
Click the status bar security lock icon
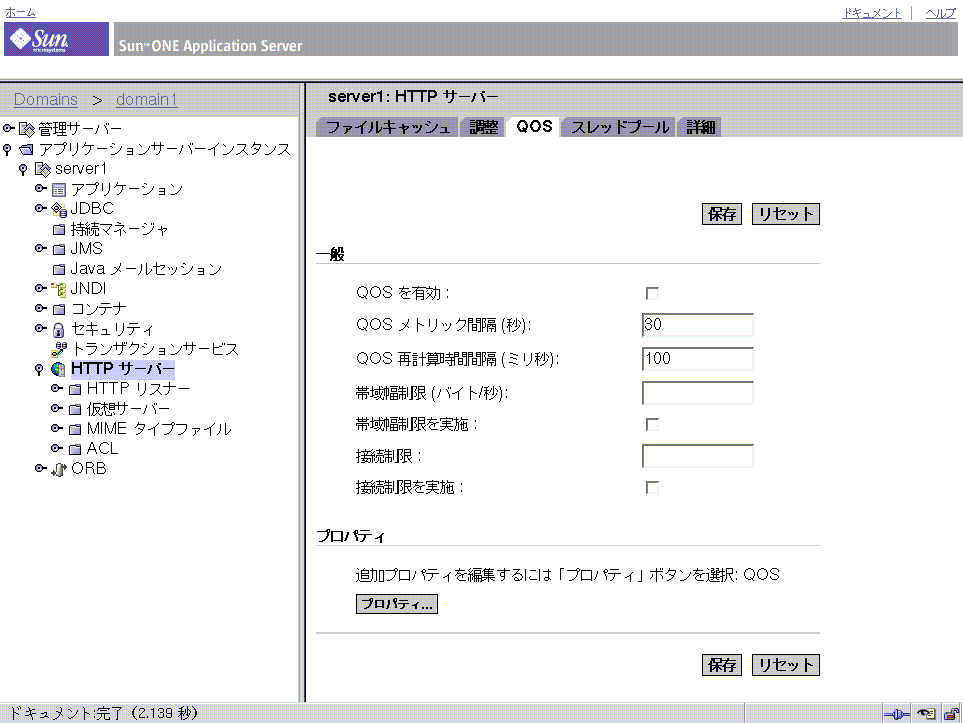pyautogui.click(x=951, y=714)
